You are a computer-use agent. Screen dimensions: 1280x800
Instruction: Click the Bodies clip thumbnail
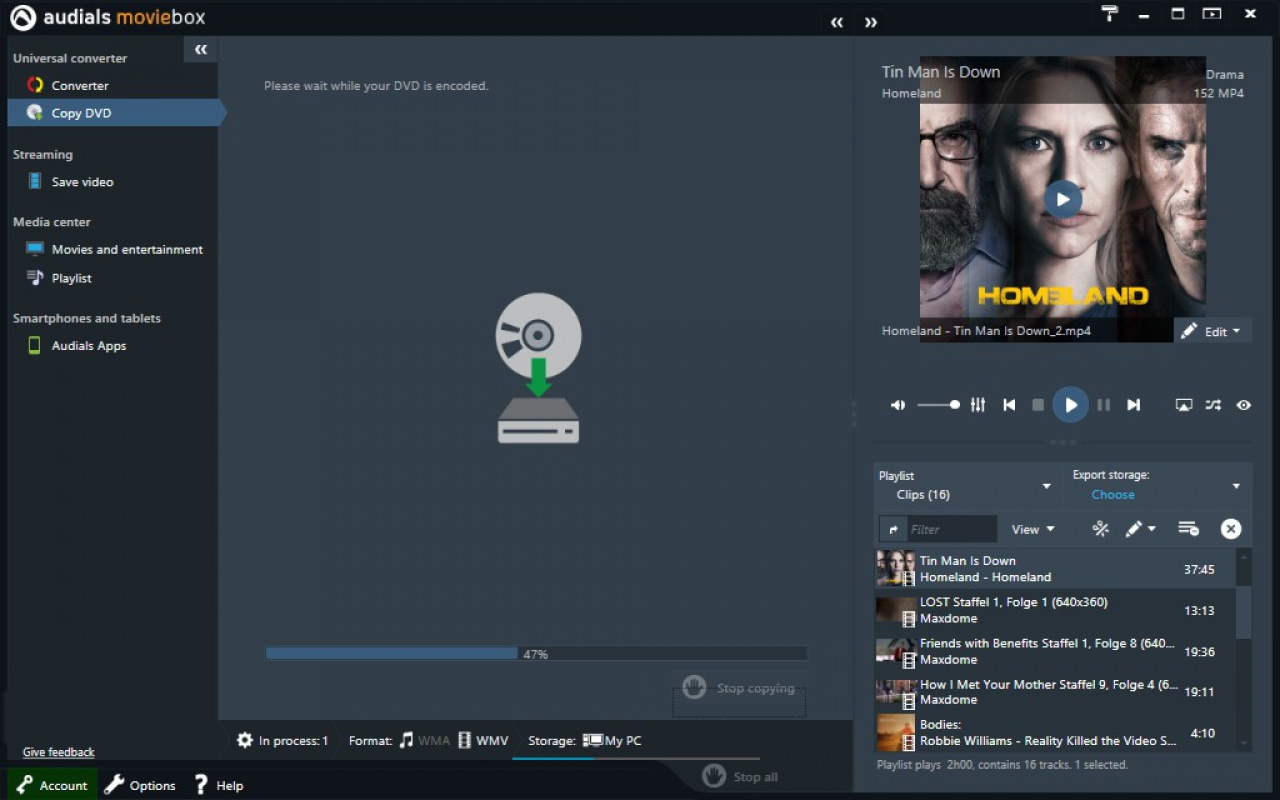896,733
